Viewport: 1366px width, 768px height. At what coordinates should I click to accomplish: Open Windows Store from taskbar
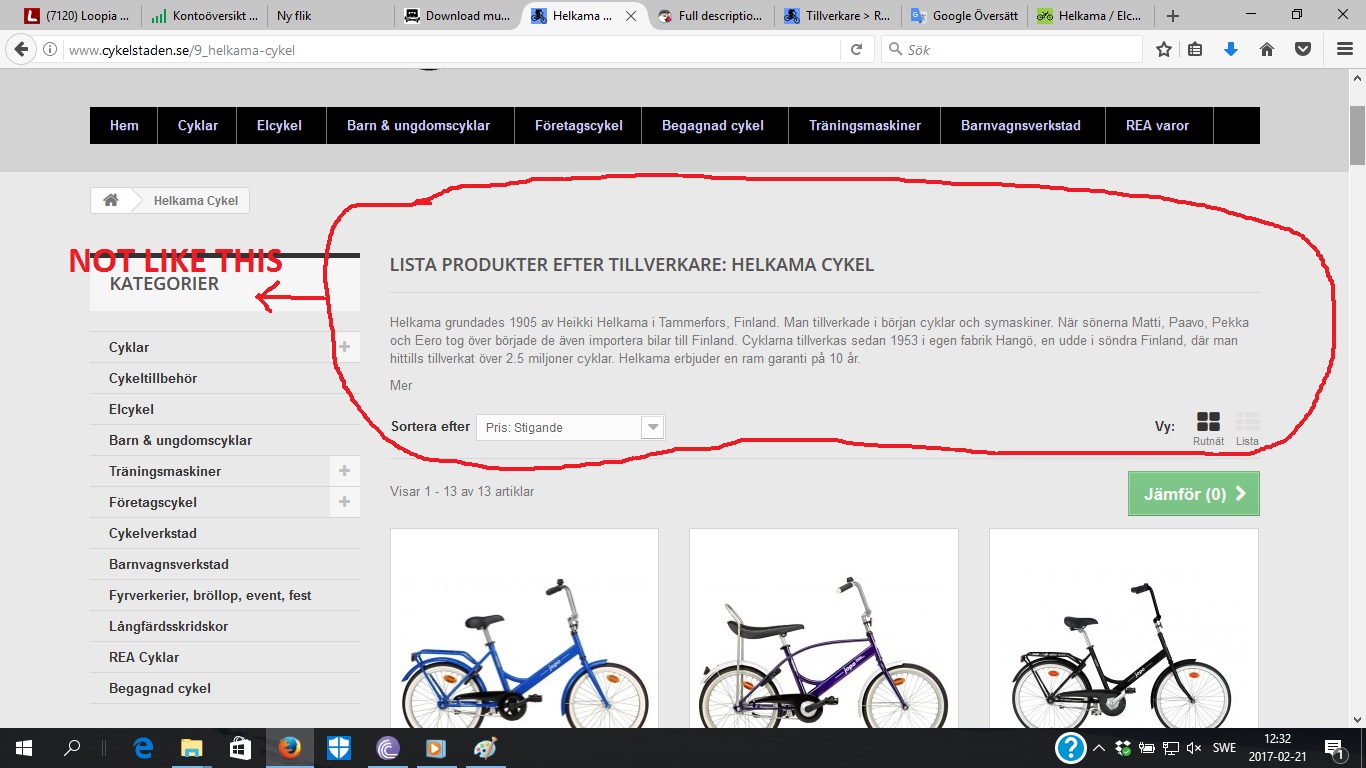tap(240, 747)
